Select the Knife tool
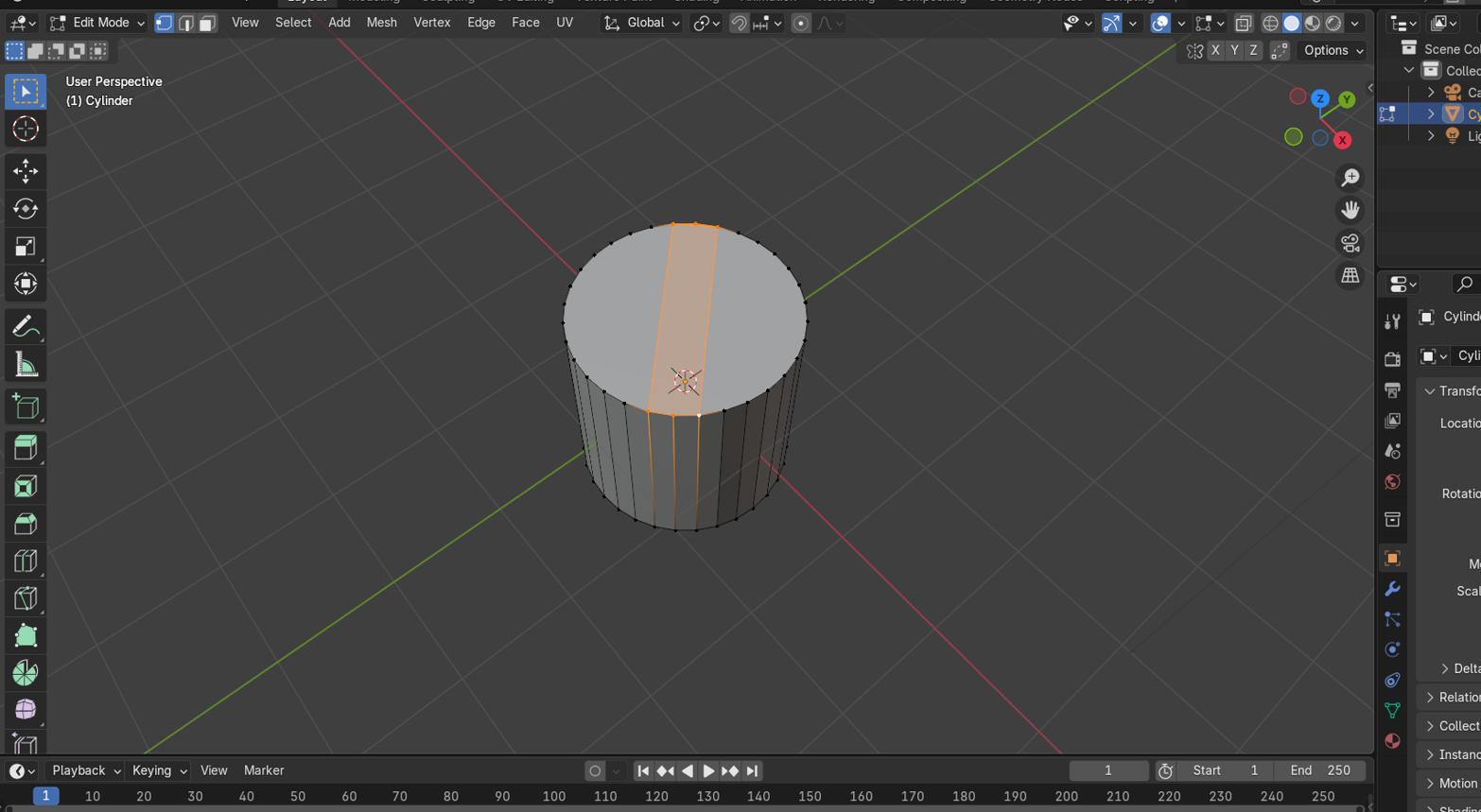Screen dimensions: 1481x812 click(26, 598)
